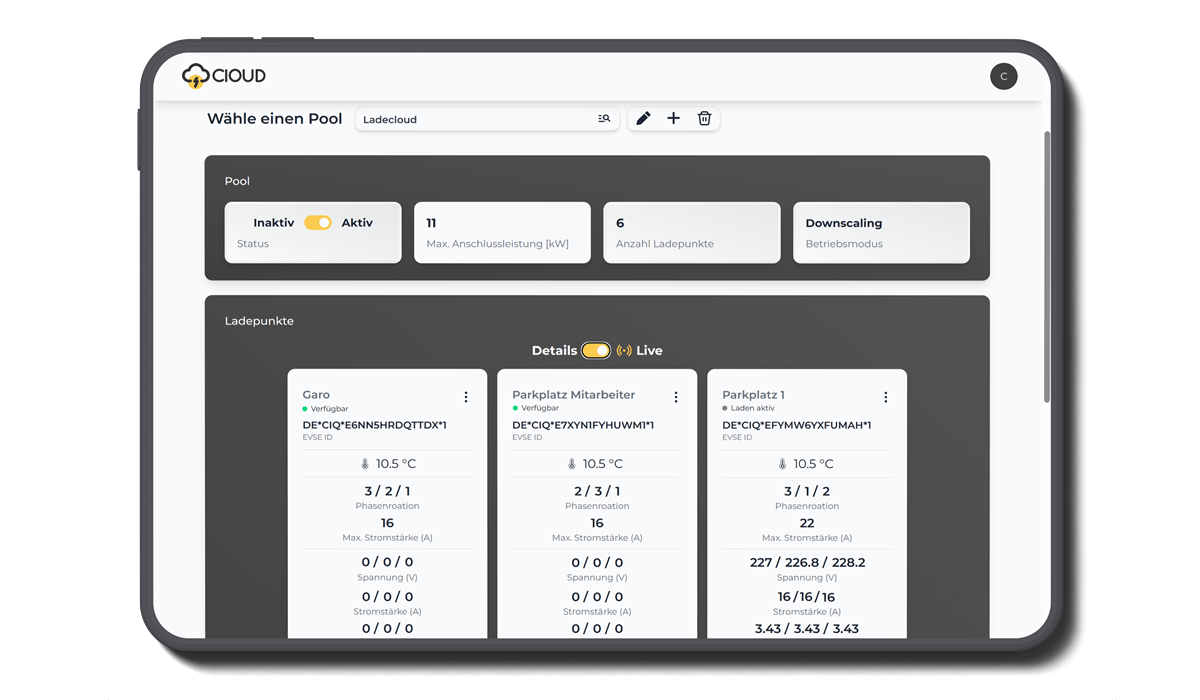Click the voltage value 227 / 226.8 / 228.2

(x=807, y=562)
